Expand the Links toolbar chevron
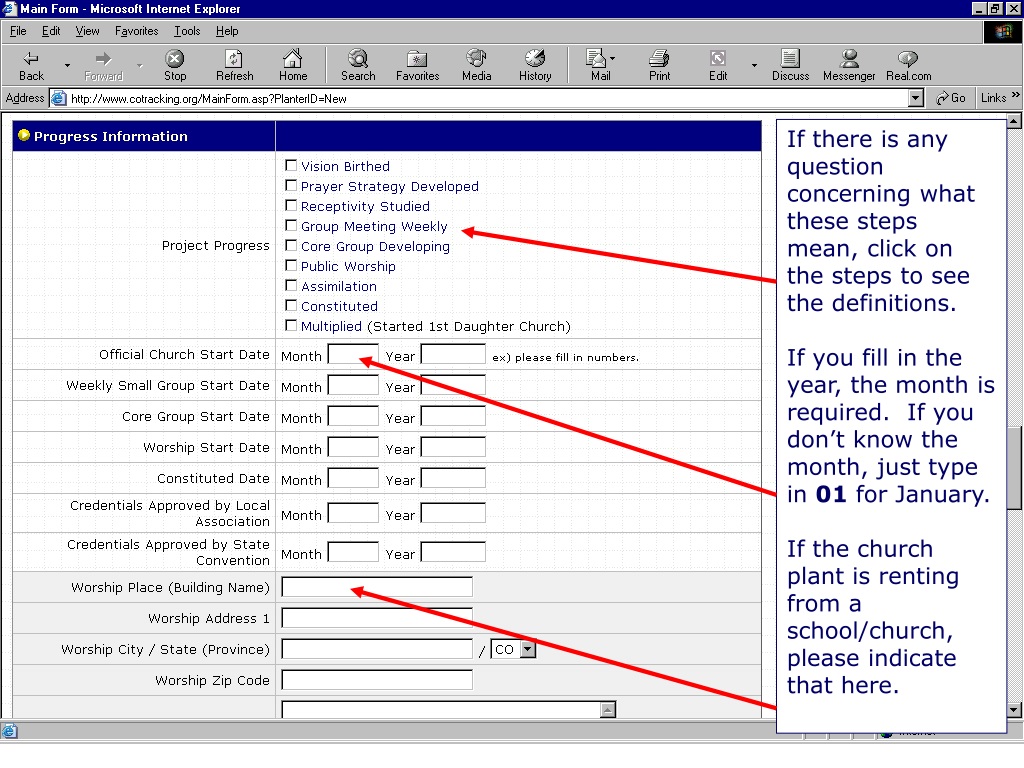The image size is (1024, 768). [x=1016, y=95]
